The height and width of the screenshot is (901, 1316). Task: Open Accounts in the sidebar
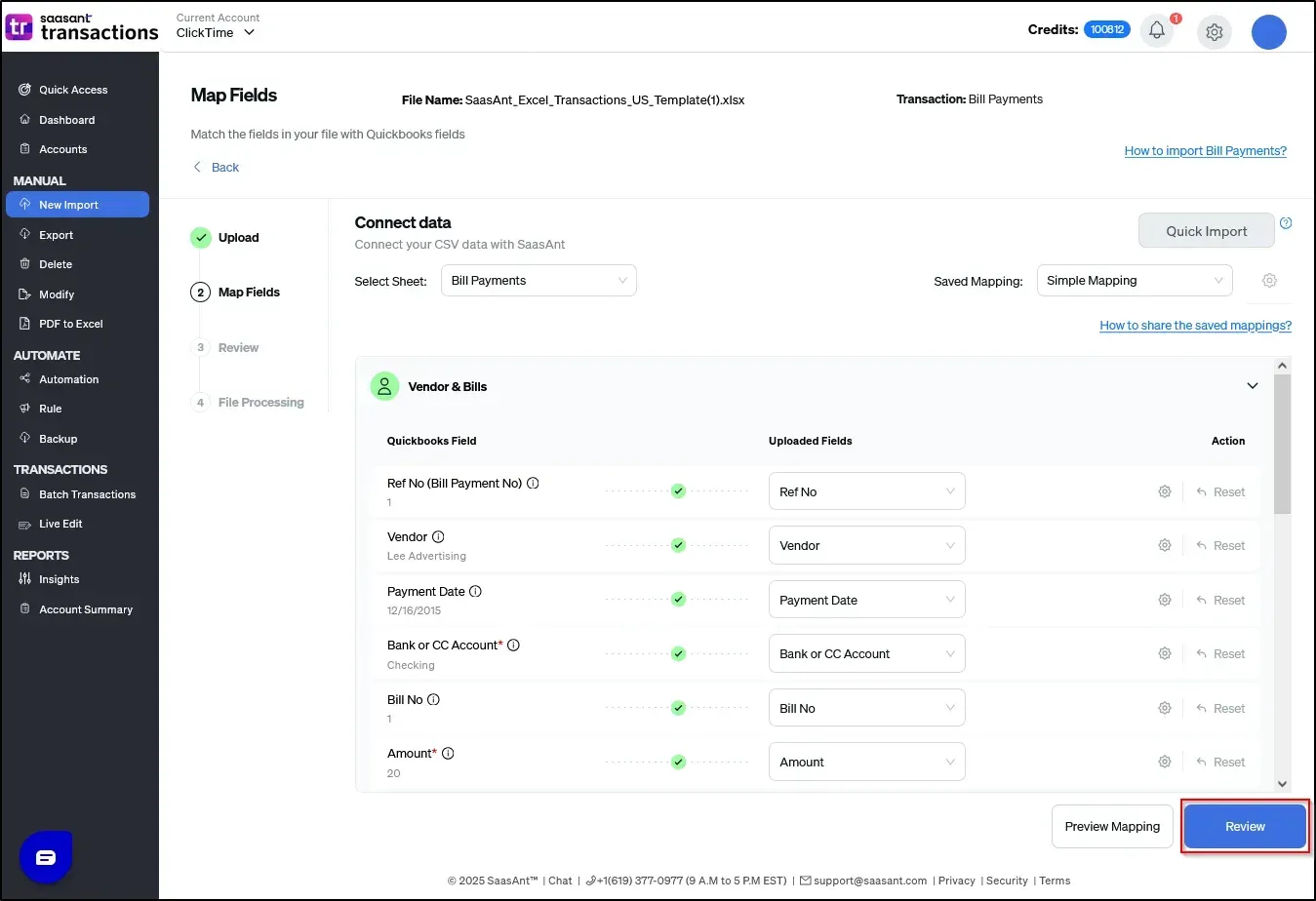coord(63,149)
